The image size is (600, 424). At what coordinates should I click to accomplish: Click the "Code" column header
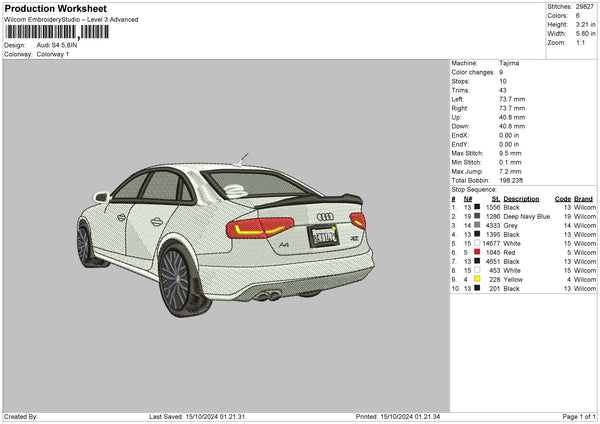tap(562, 199)
